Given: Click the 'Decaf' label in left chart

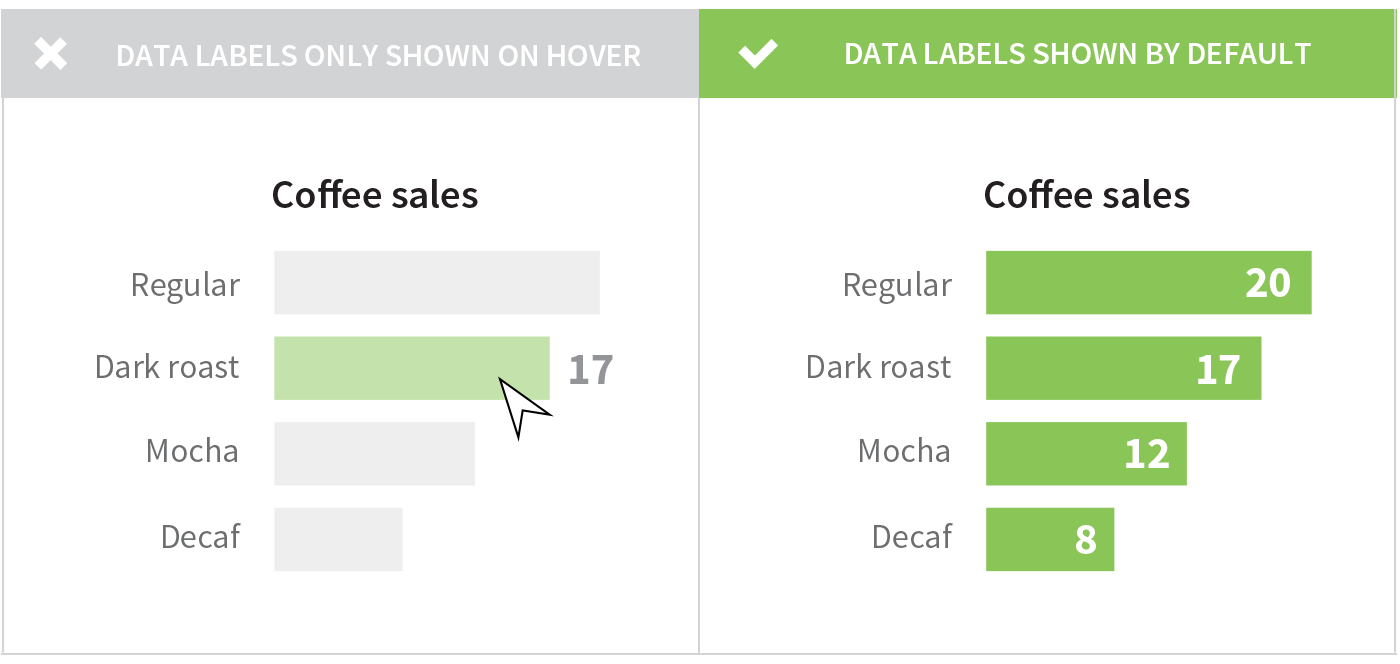Looking at the screenshot, I should click(201, 537).
